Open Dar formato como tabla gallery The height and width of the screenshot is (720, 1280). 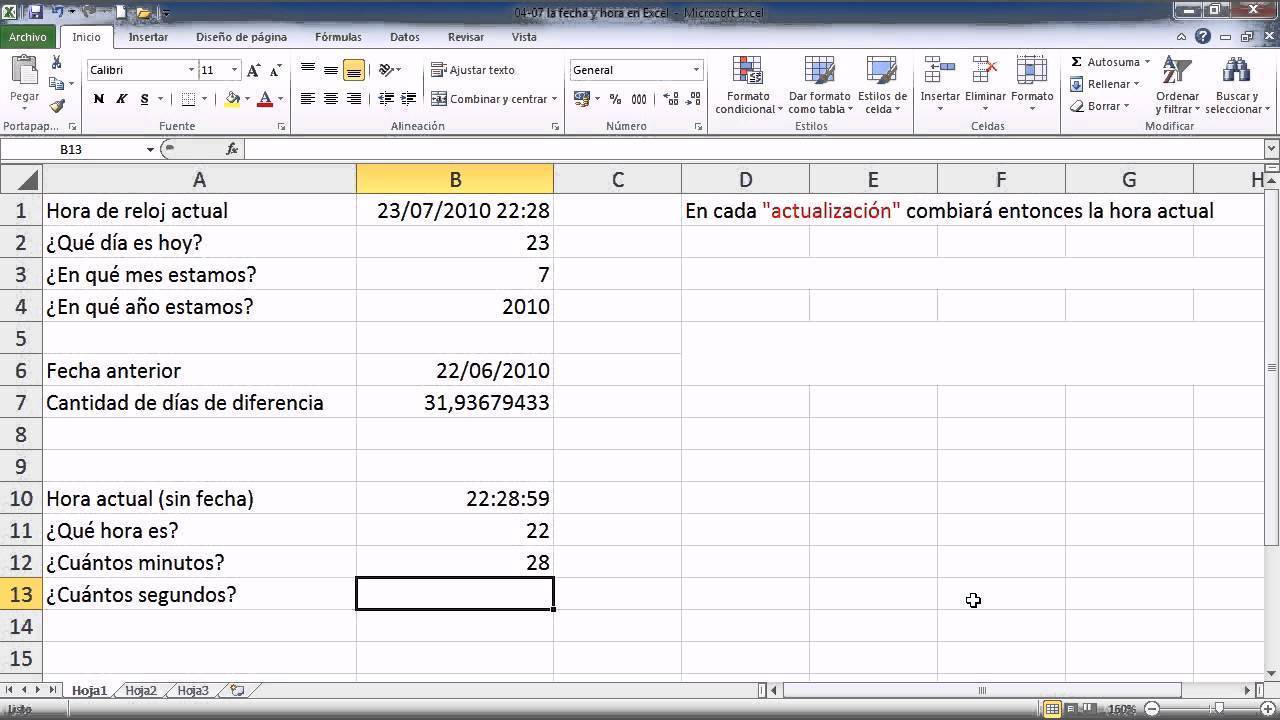[x=820, y=86]
